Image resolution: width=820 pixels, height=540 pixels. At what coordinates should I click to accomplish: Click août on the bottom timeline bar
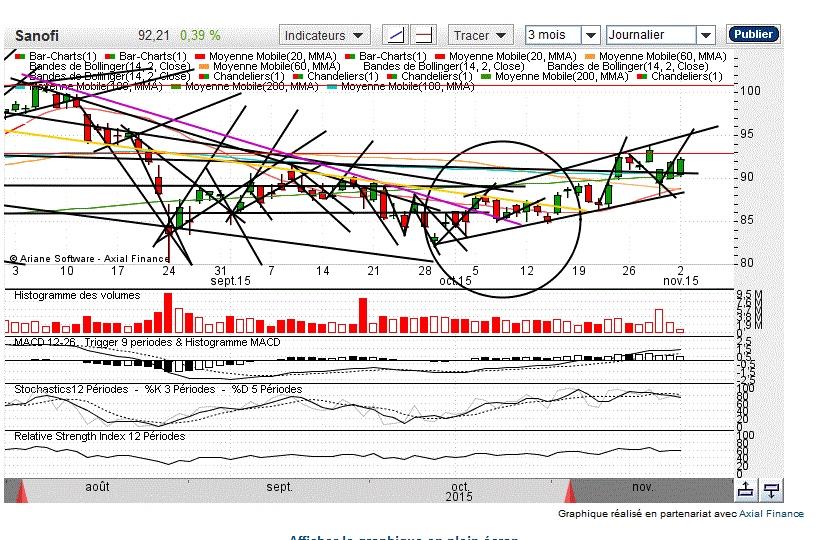click(x=97, y=487)
